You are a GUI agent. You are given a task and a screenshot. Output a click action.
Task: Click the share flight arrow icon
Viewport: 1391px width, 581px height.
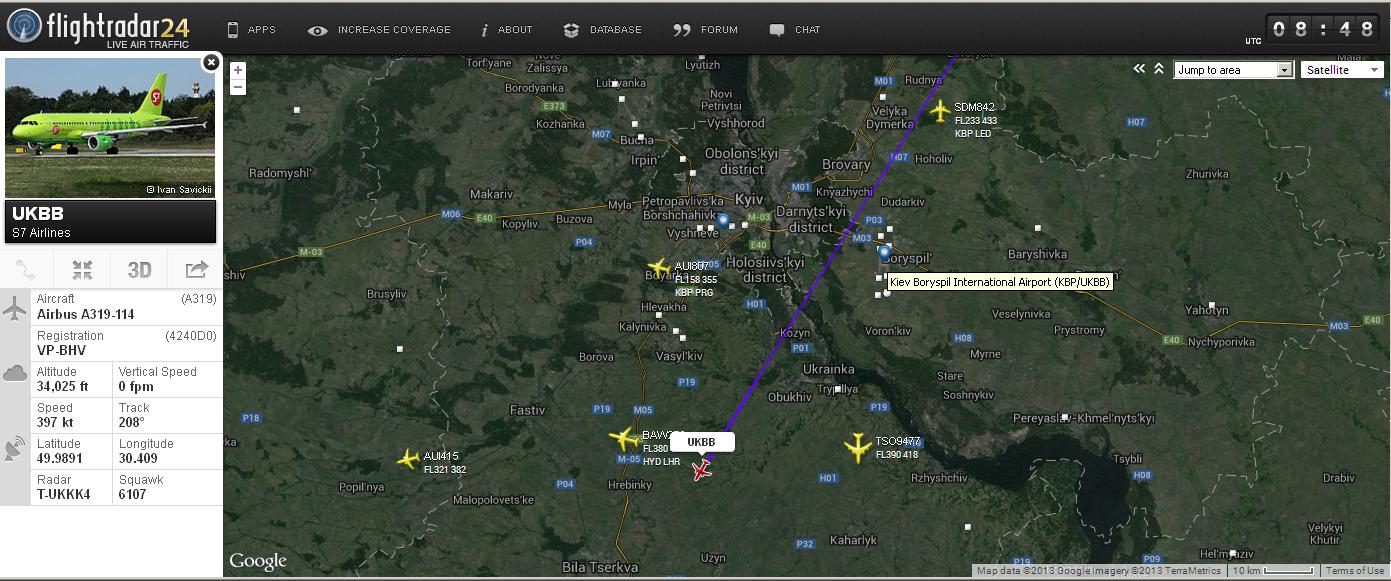pyautogui.click(x=196, y=269)
